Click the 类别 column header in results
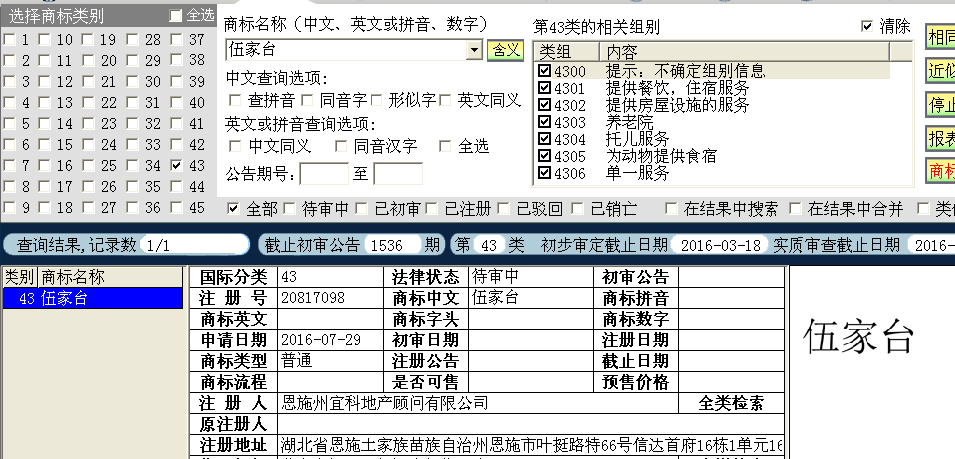Image resolution: width=955 pixels, height=459 pixels. click(x=20, y=277)
